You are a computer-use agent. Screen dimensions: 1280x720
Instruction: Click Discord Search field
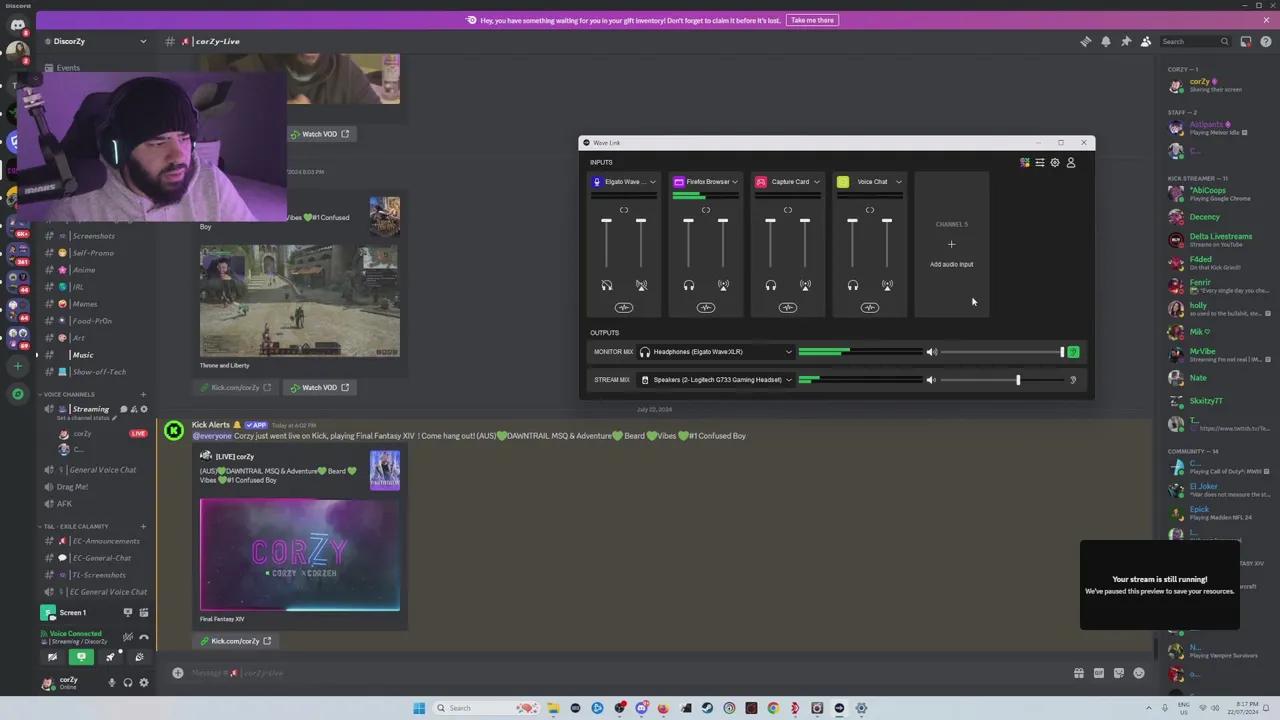(1195, 41)
